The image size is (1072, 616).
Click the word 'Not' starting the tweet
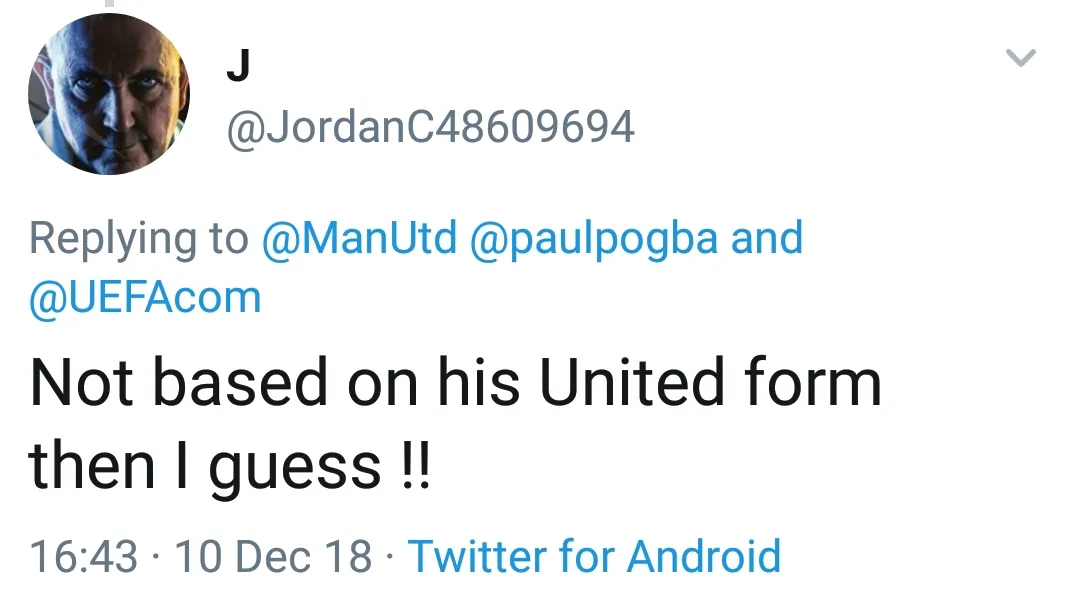[80, 383]
